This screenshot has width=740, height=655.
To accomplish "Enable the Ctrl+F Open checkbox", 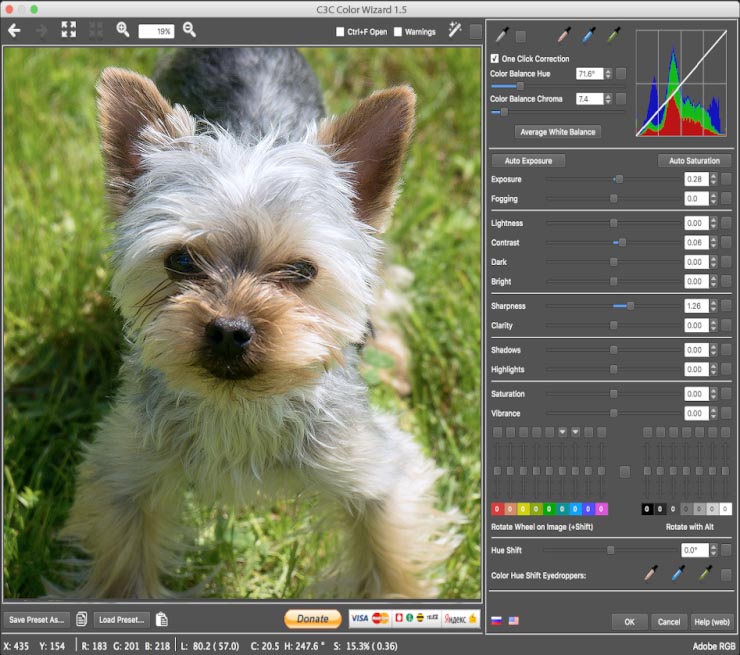I will 341,32.
